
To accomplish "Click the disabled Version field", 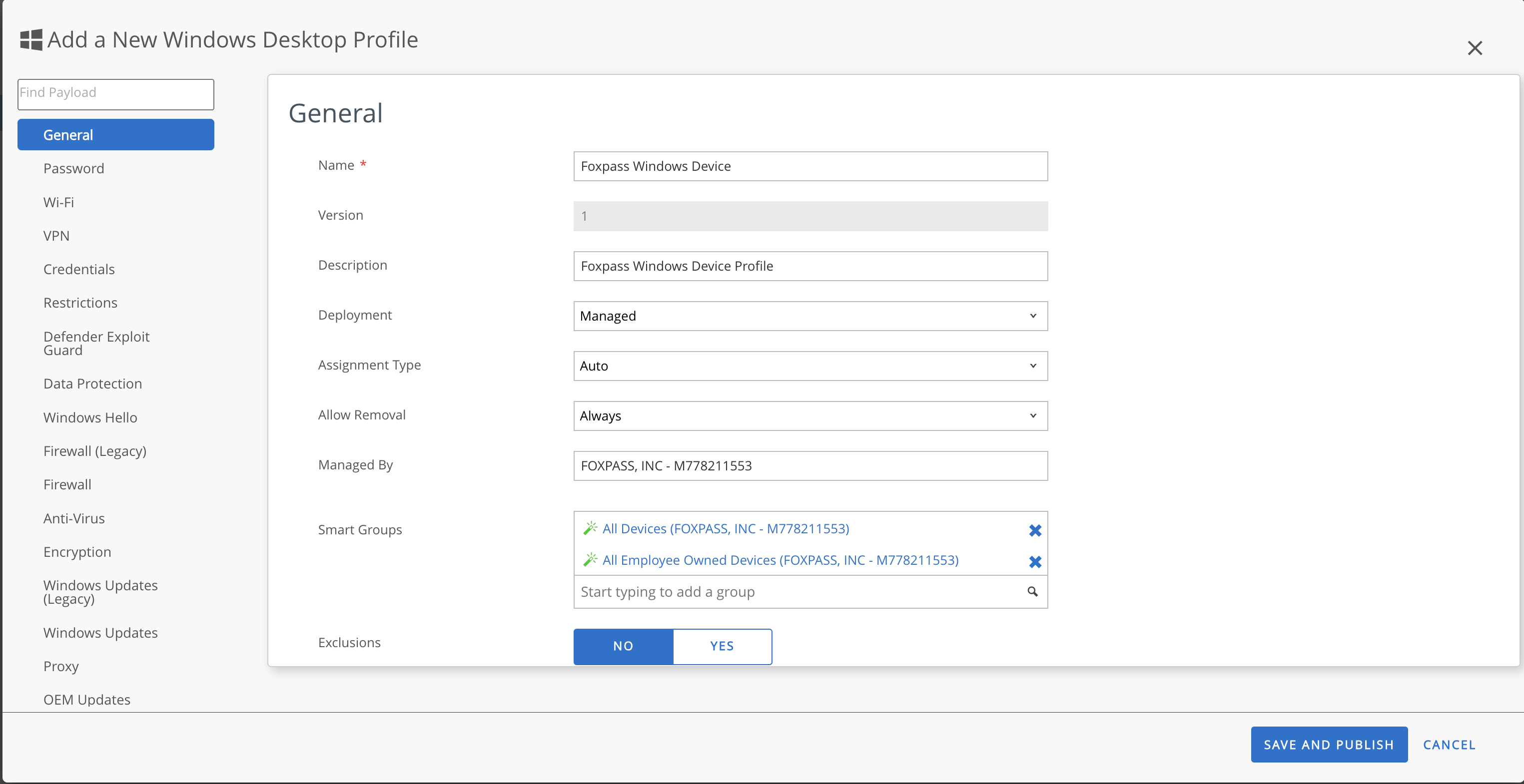I will click(x=810, y=216).
